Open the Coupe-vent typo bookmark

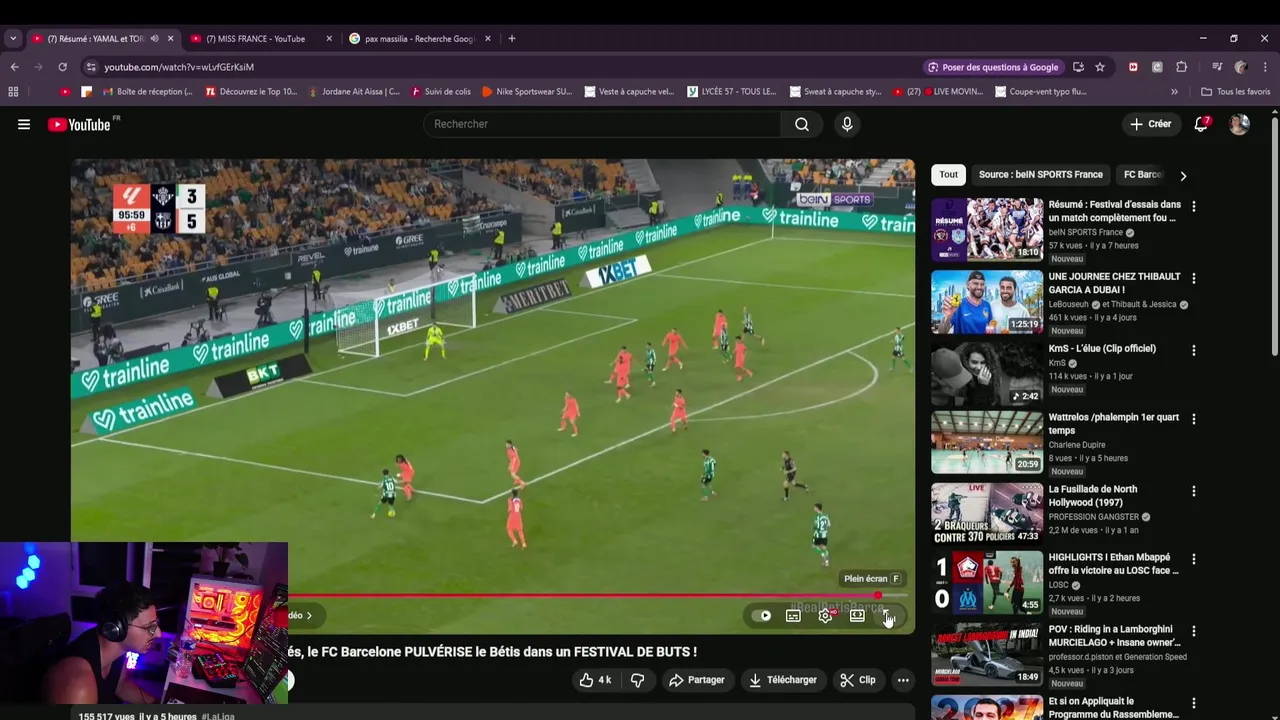pyautogui.click(x=1041, y=91)
